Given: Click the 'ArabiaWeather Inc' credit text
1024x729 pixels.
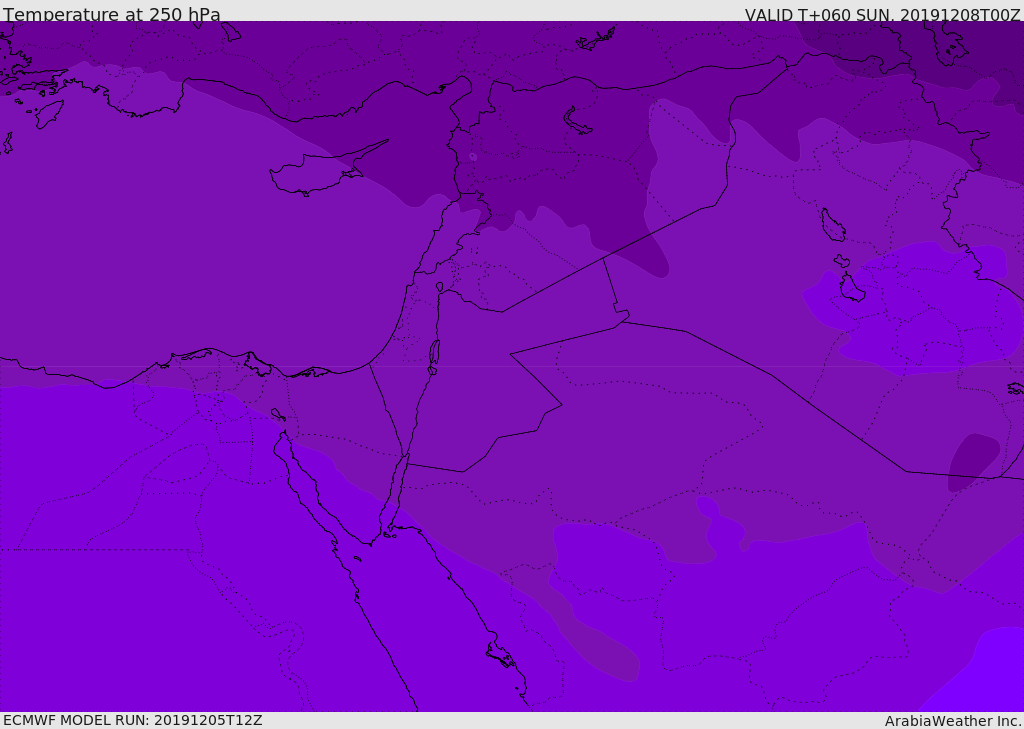Looking at the screenshot, I should (952, 721).
